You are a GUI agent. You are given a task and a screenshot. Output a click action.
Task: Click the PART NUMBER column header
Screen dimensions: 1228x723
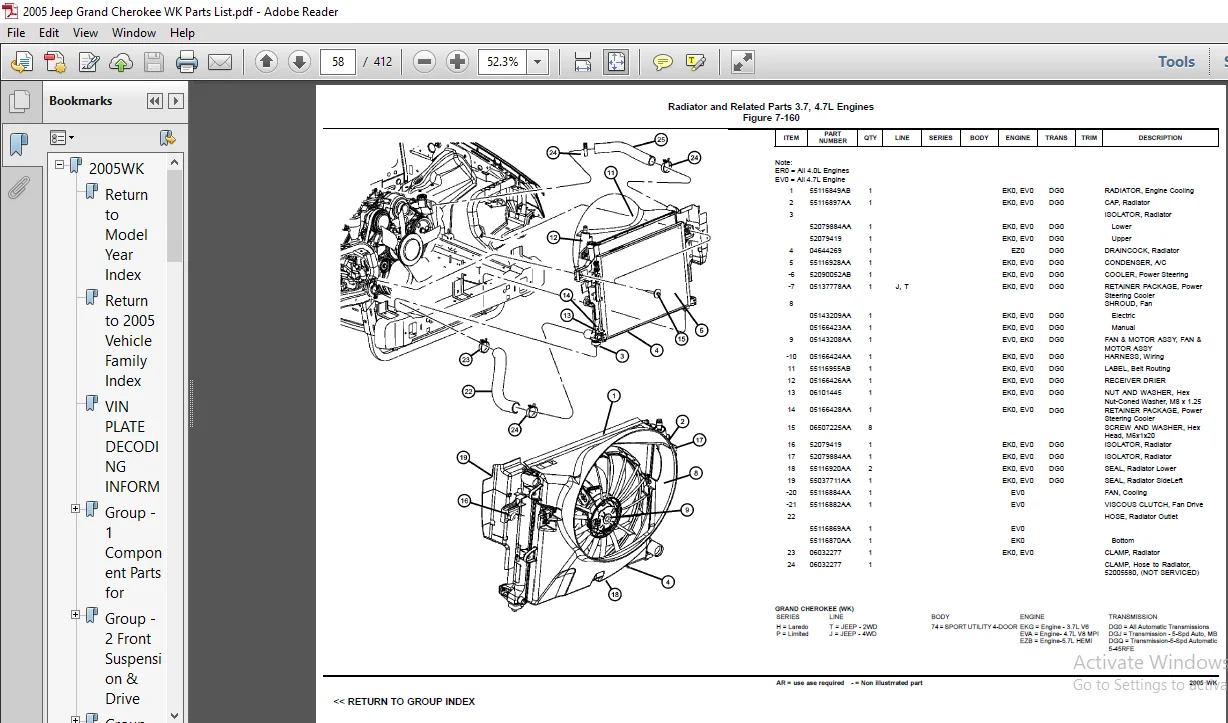(x=833, y=138)
